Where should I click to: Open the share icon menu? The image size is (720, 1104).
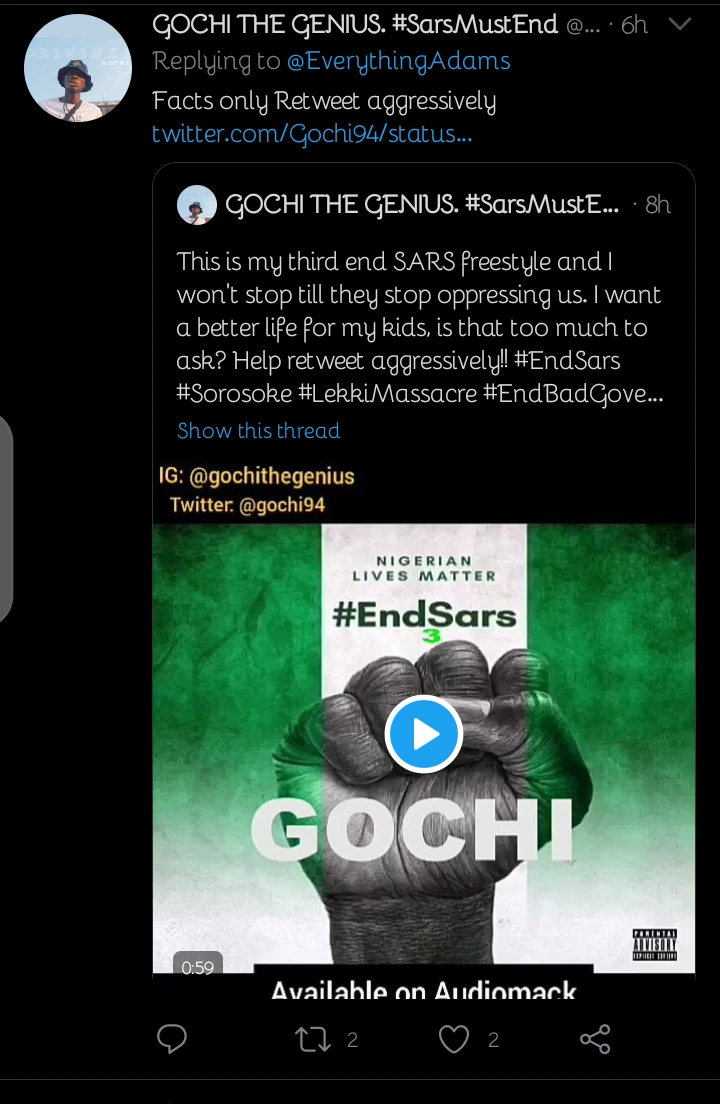tap(595, 1040)
